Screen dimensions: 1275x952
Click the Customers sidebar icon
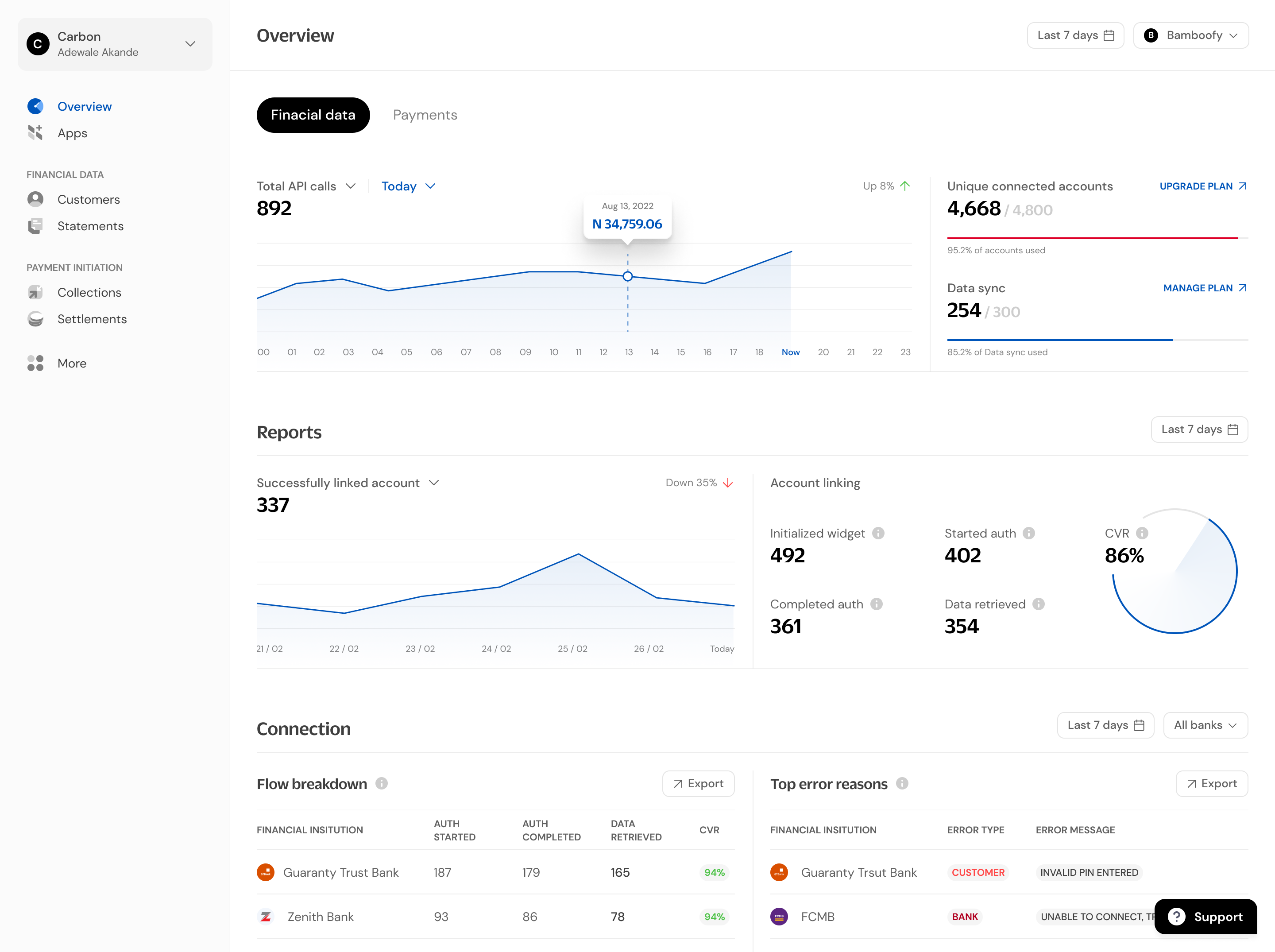[35, 199]
